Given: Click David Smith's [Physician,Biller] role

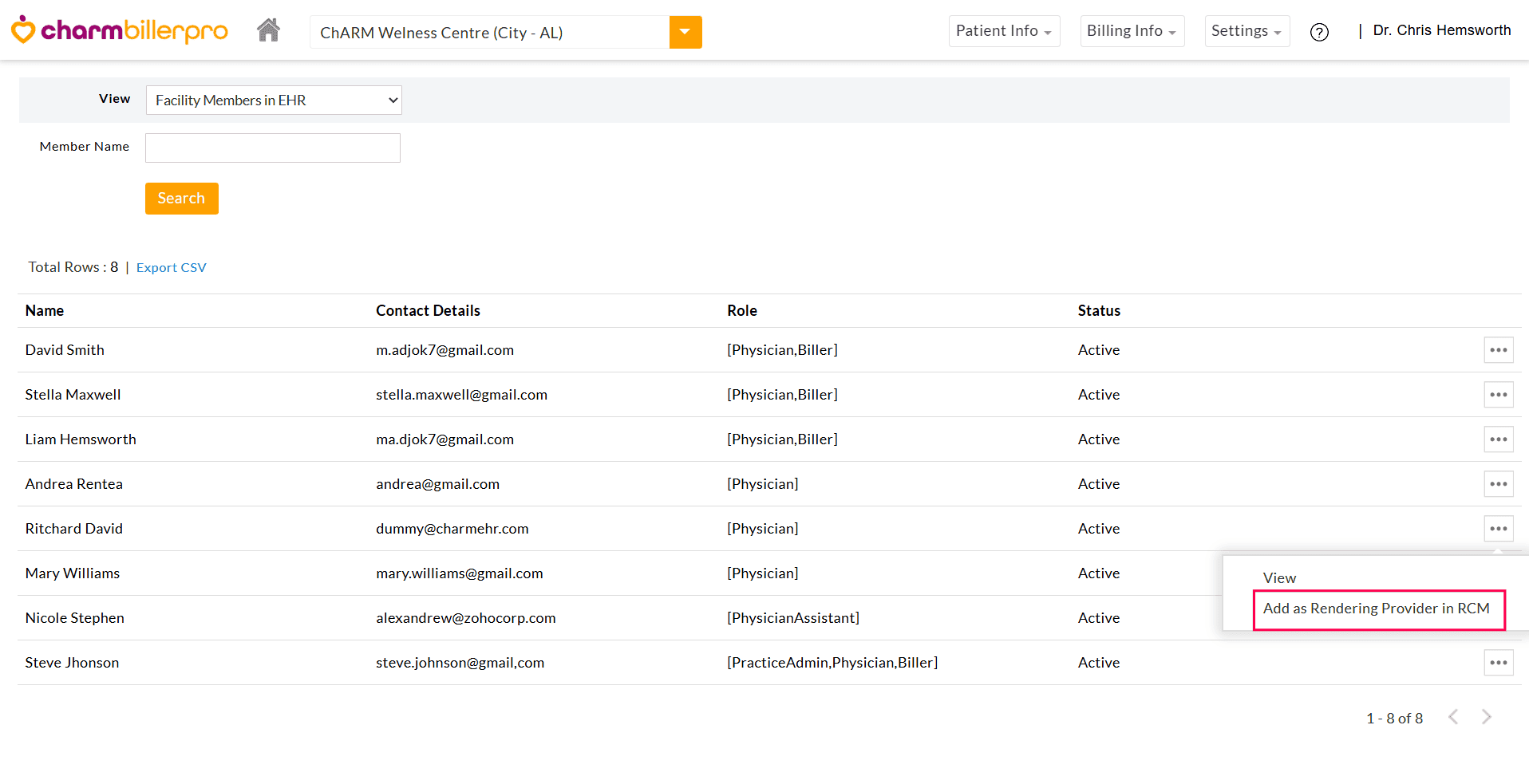Looking at the screenshot, I should (783, 350).
